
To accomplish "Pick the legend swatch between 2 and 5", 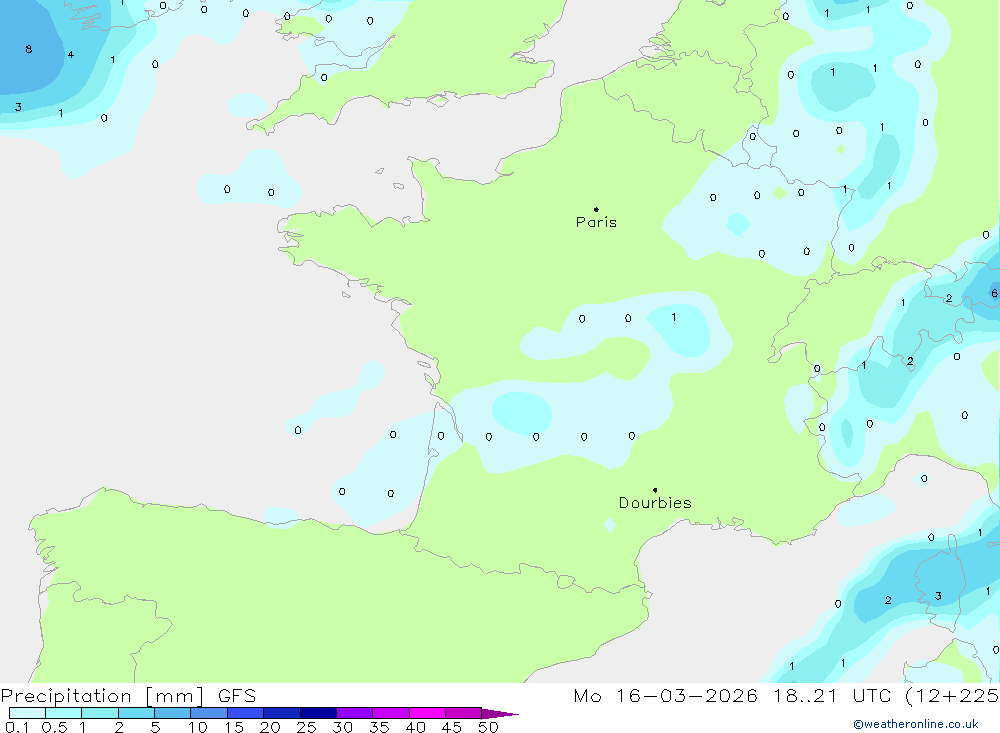I will (136, 713).
